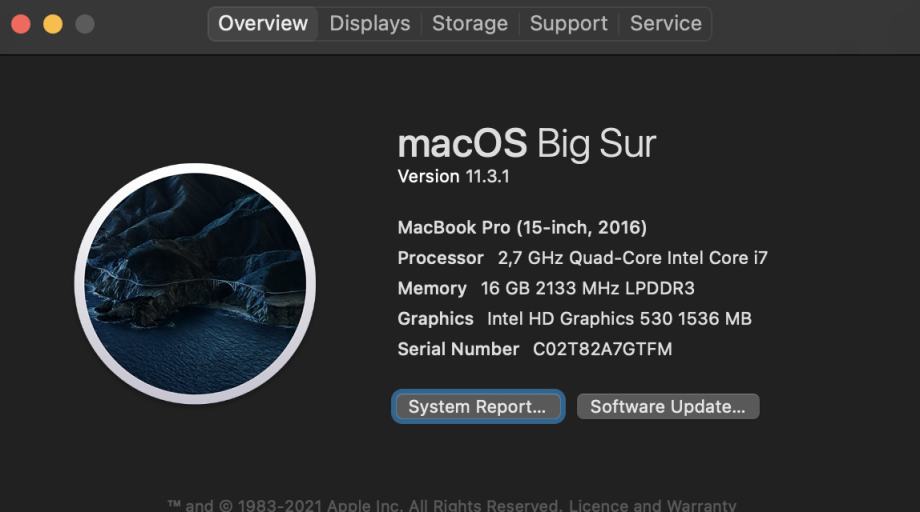Click the Intel HD Graphics 530 line
This screenshot has height=512, width=920.
click(x=574, y=318)
